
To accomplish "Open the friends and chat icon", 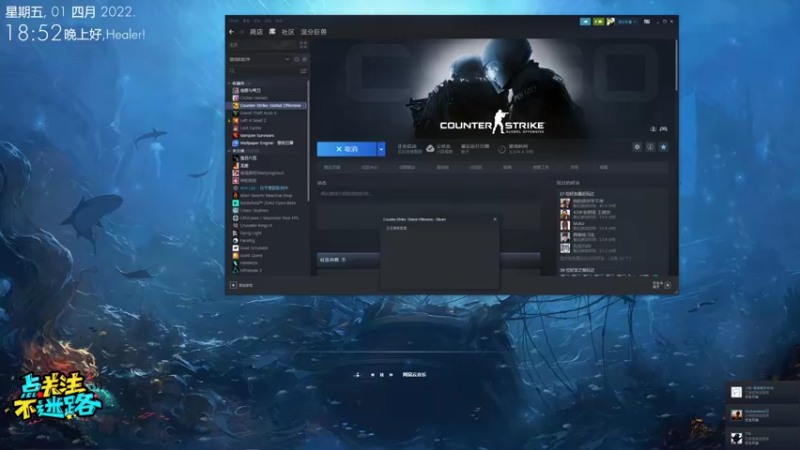I will coord(668,285).
